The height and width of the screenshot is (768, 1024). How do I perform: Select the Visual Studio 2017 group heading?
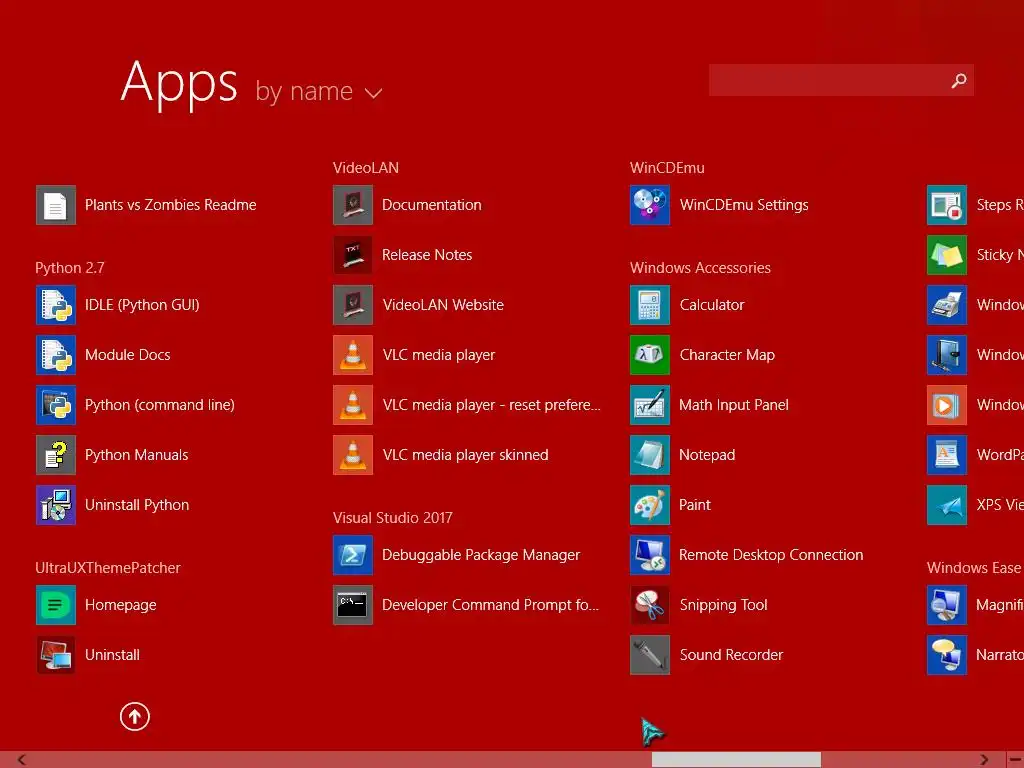coord(392,518)
